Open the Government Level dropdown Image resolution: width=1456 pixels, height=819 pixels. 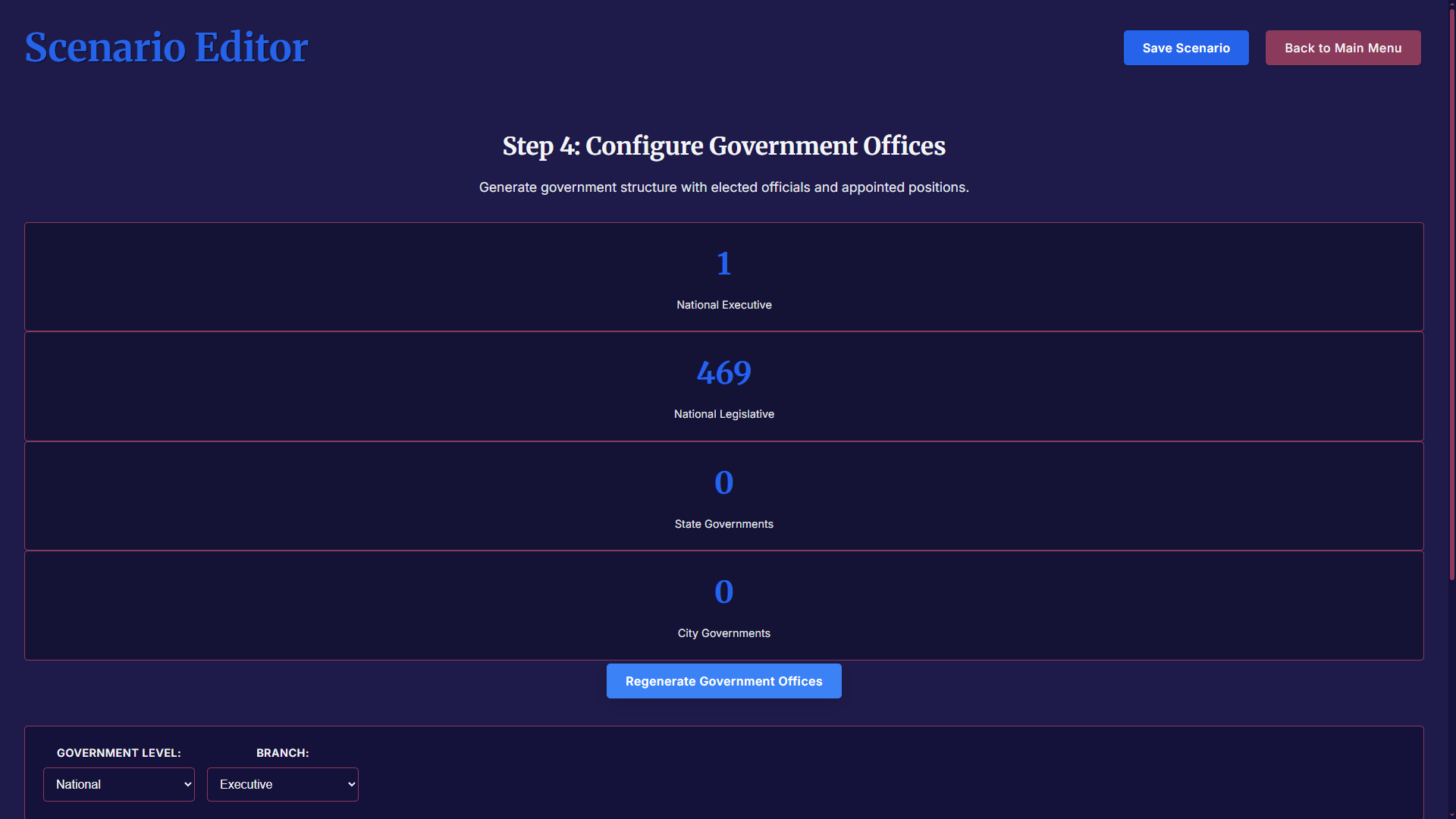(x=119, y=784)
